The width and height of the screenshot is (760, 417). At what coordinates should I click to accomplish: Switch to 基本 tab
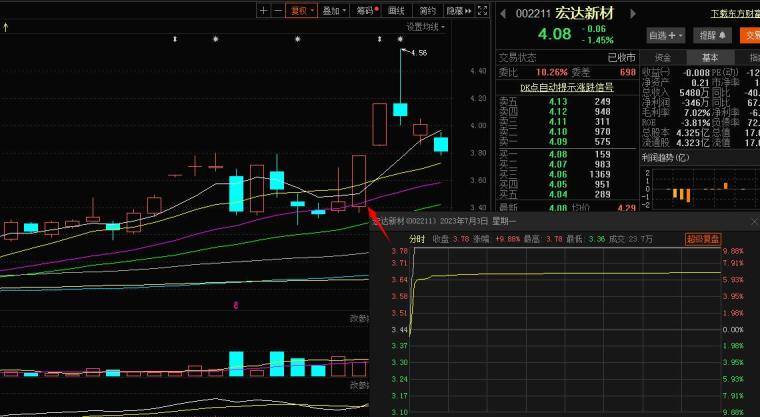point(710,58)
